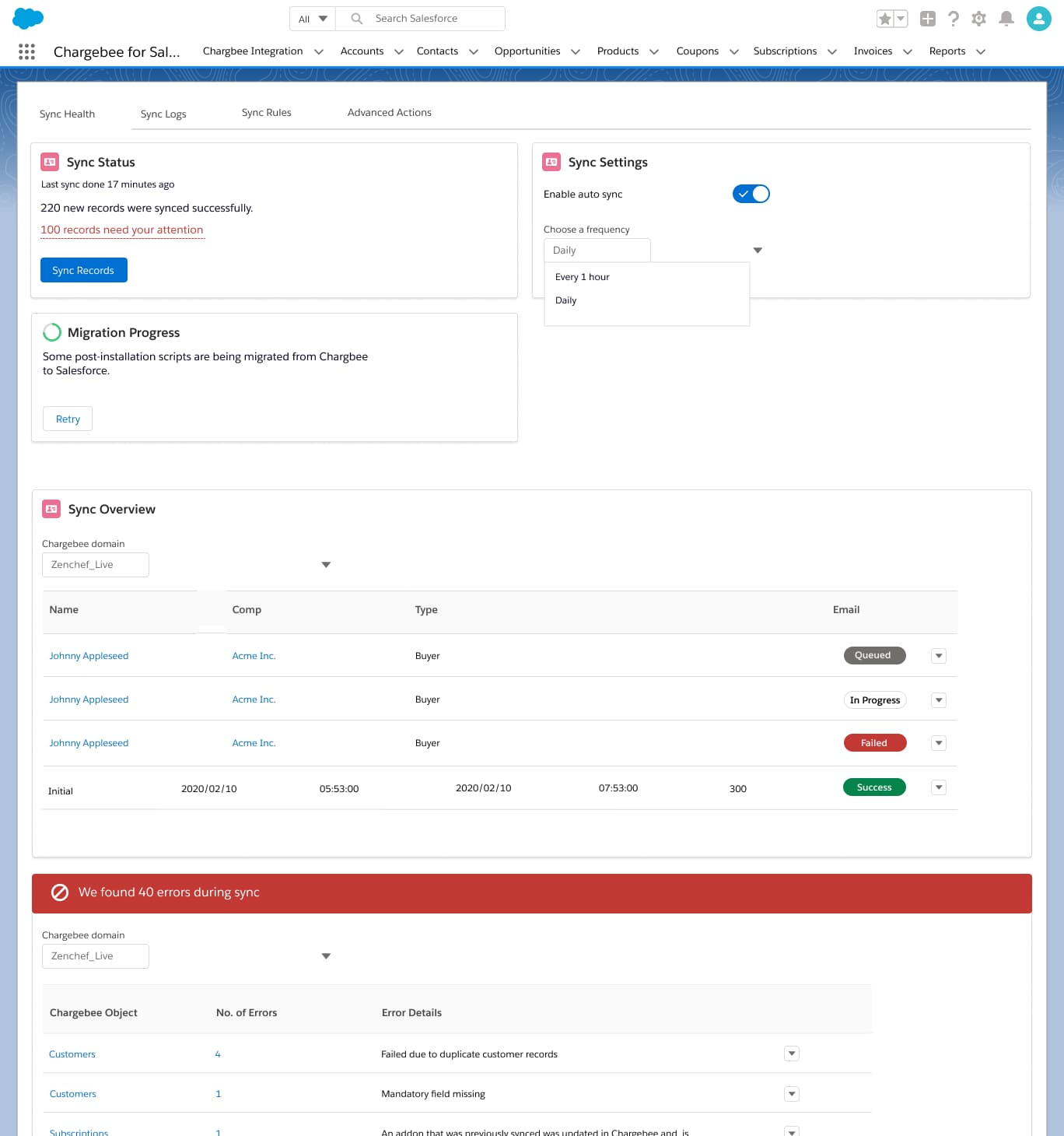The width and height of the screenshot is (1064, 1136).
Task: Switch to the Sync Logs tab
Action: pos(163,114)
